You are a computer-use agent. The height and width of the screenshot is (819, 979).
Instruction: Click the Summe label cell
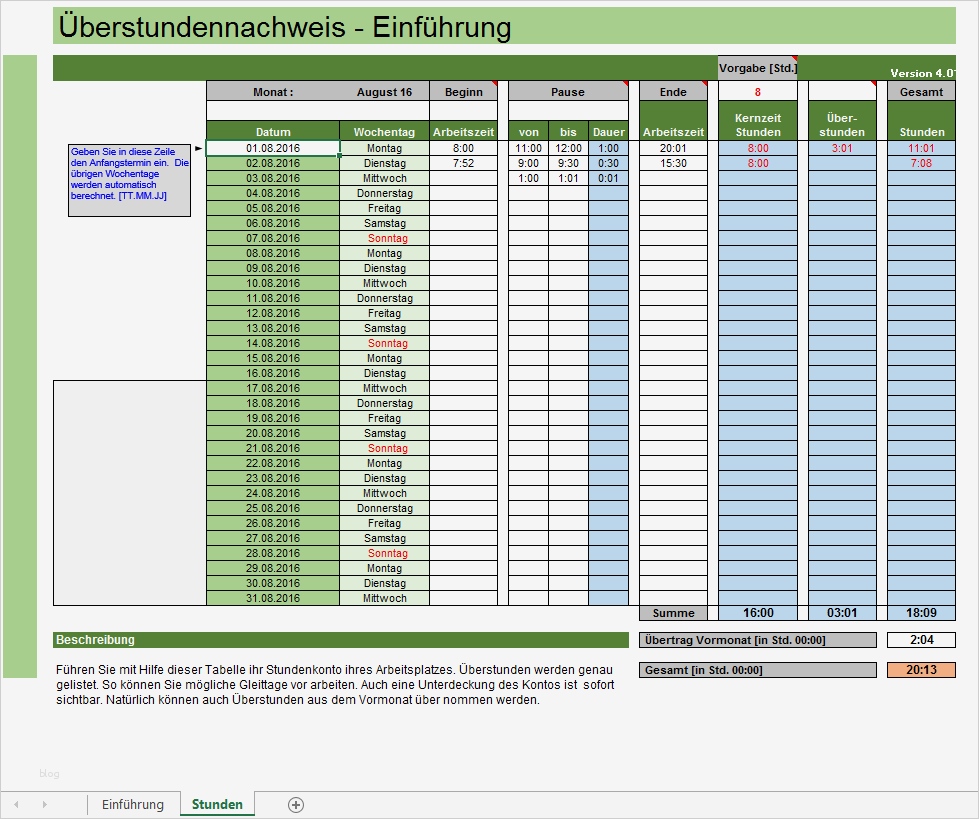pyautogui.click(x=673, y=613)
